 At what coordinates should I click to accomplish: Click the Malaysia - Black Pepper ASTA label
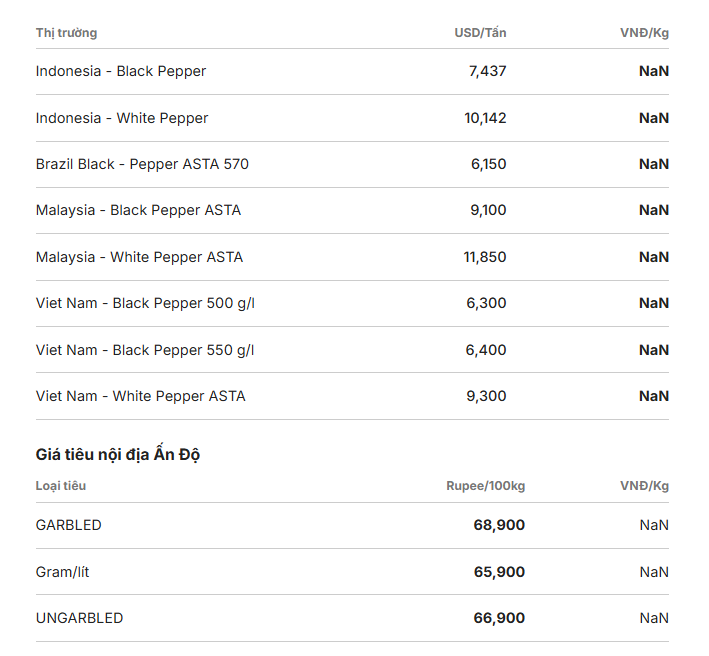click(x=138, y=210)
